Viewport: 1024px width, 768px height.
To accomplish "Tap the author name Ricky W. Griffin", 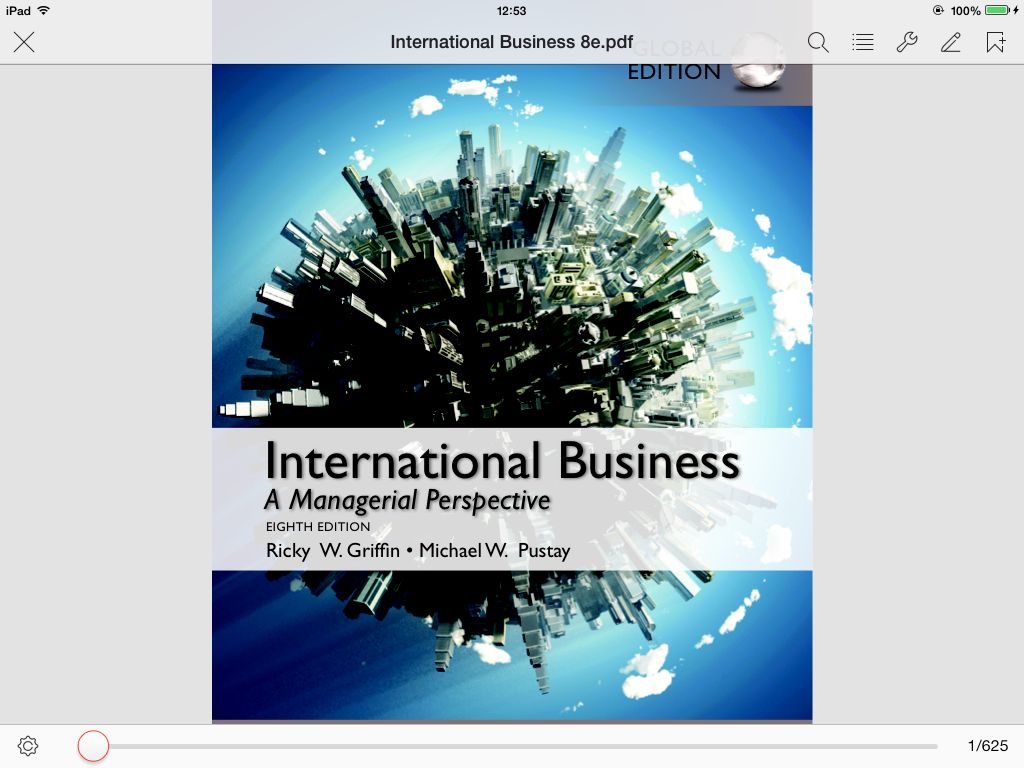I will coord(333,551).
